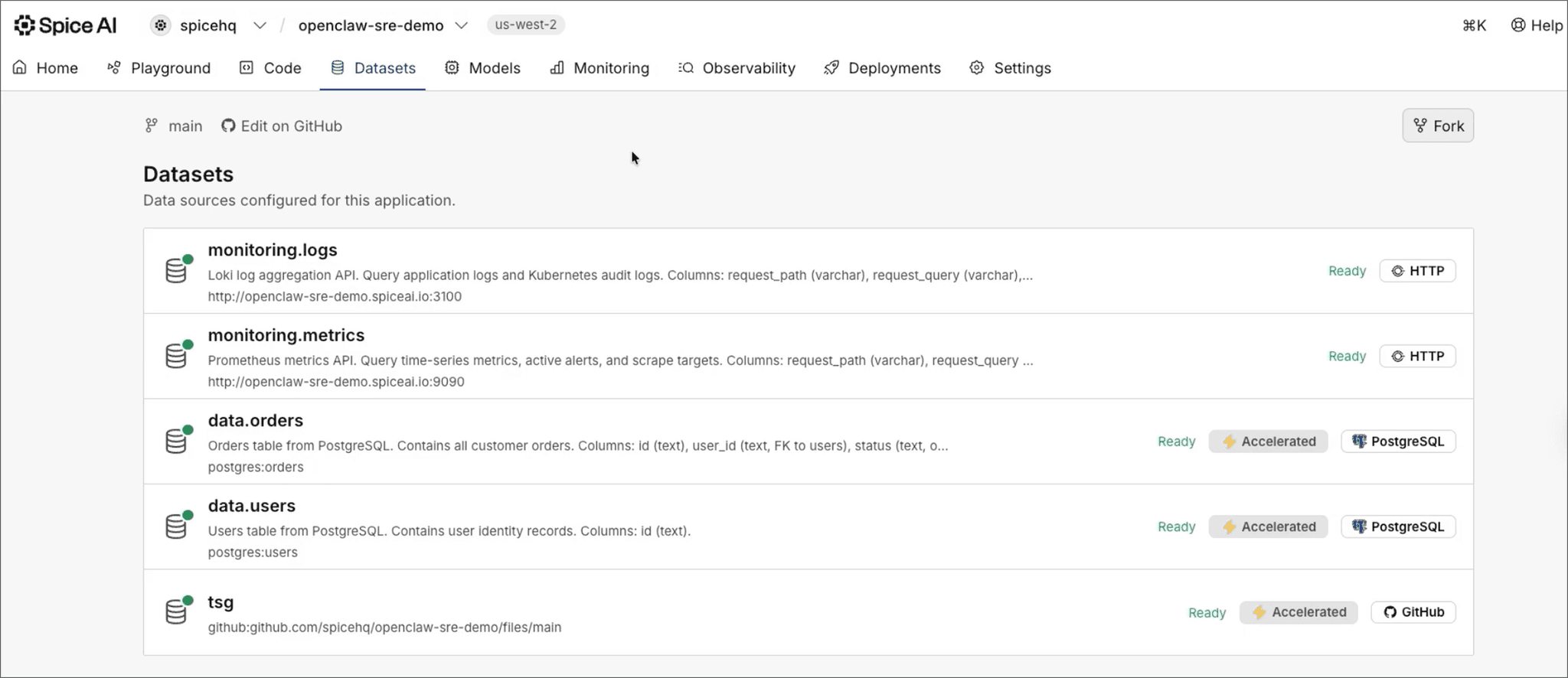Click the Loki log aggregation API description
Viewport: 1568px width, 678px height.
click(x=620, y=275)
